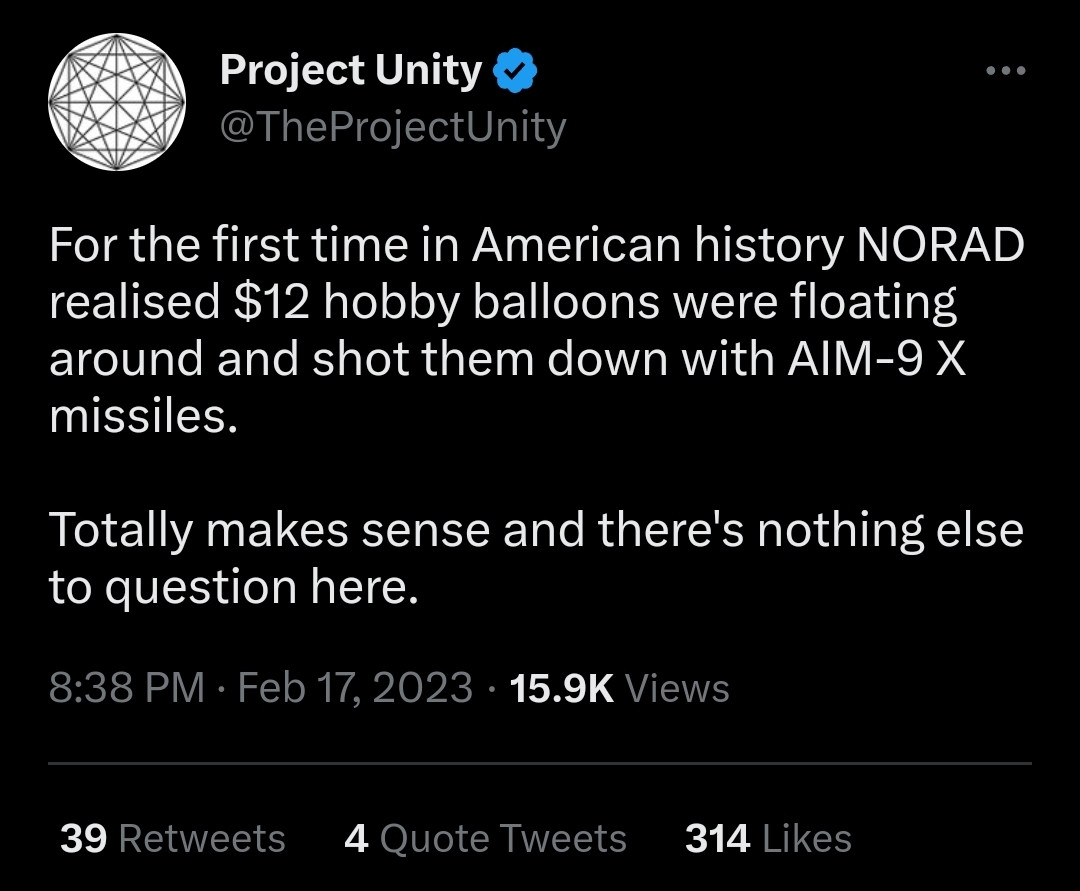View the 39 Retweets list
1080x891 pixels.
[x=173, y=839]
